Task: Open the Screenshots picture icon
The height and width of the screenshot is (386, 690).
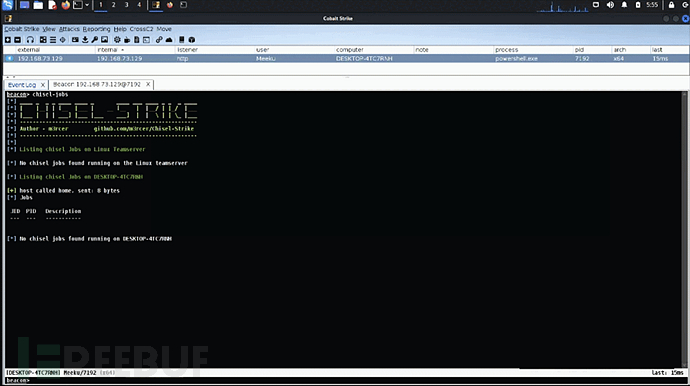Action: click(104, 40)
